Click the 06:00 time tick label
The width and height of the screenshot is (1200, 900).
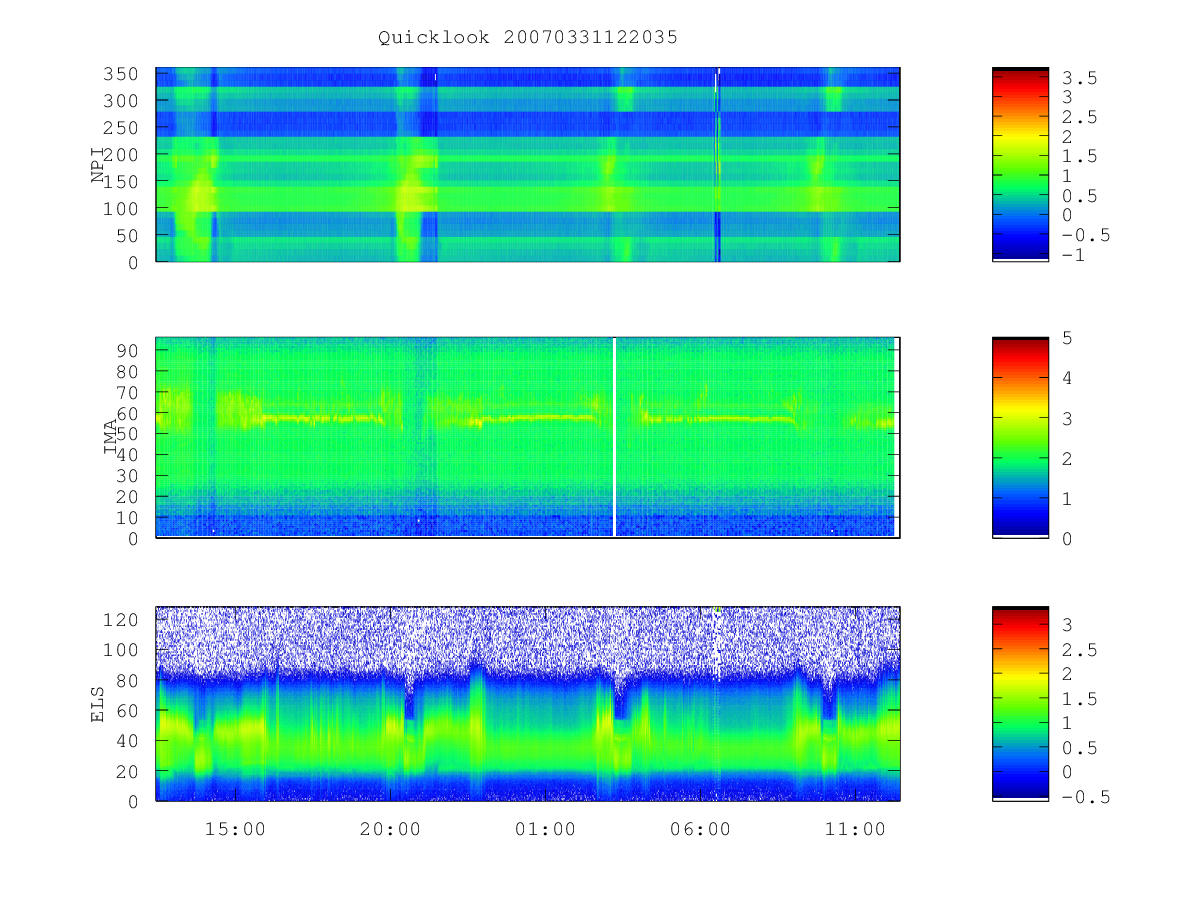coord(700,829)
